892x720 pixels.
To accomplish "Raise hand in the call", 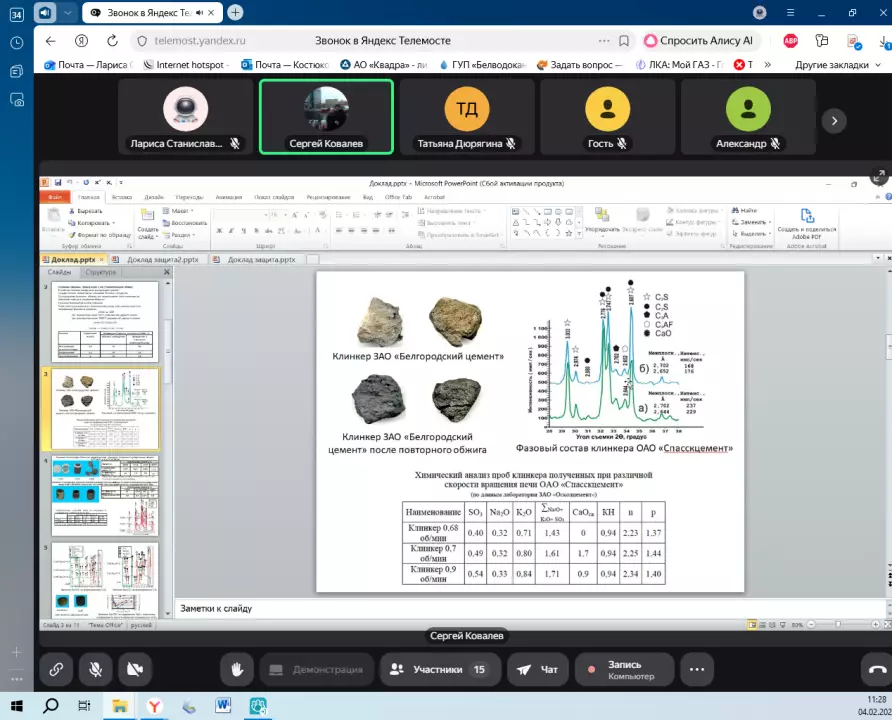I will click(237, 669).
